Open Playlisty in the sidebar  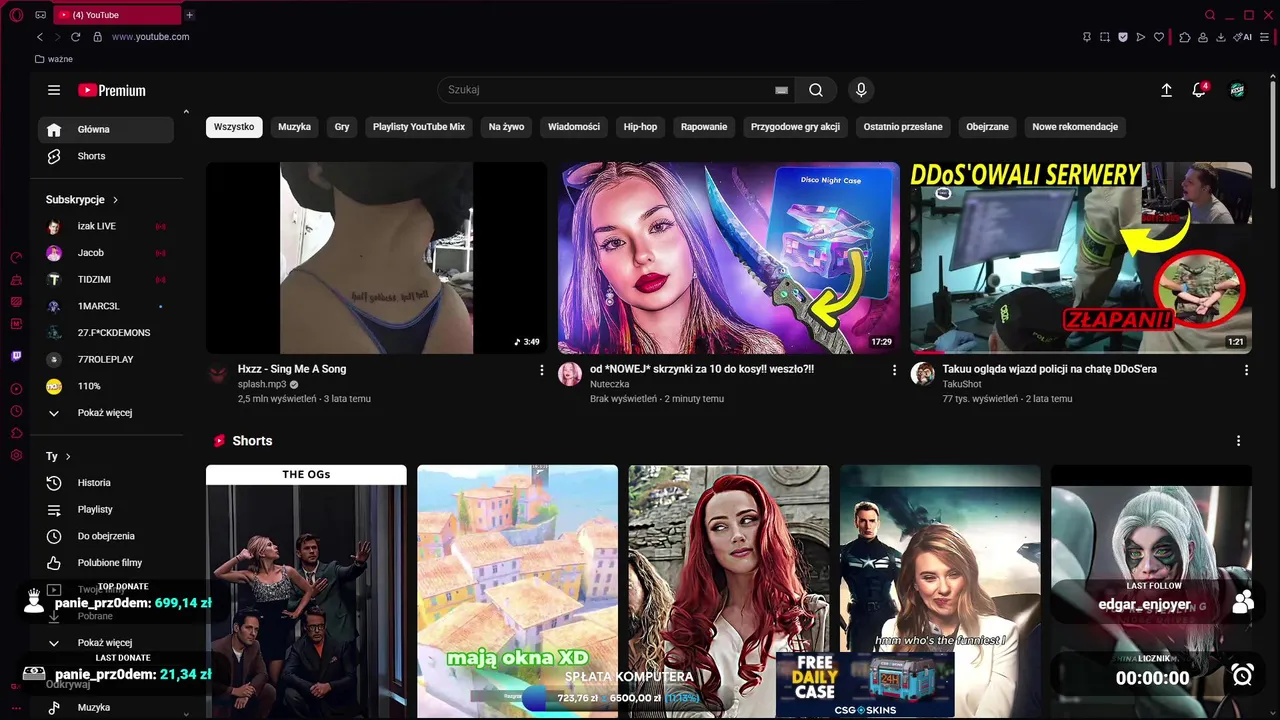[106, 510]
